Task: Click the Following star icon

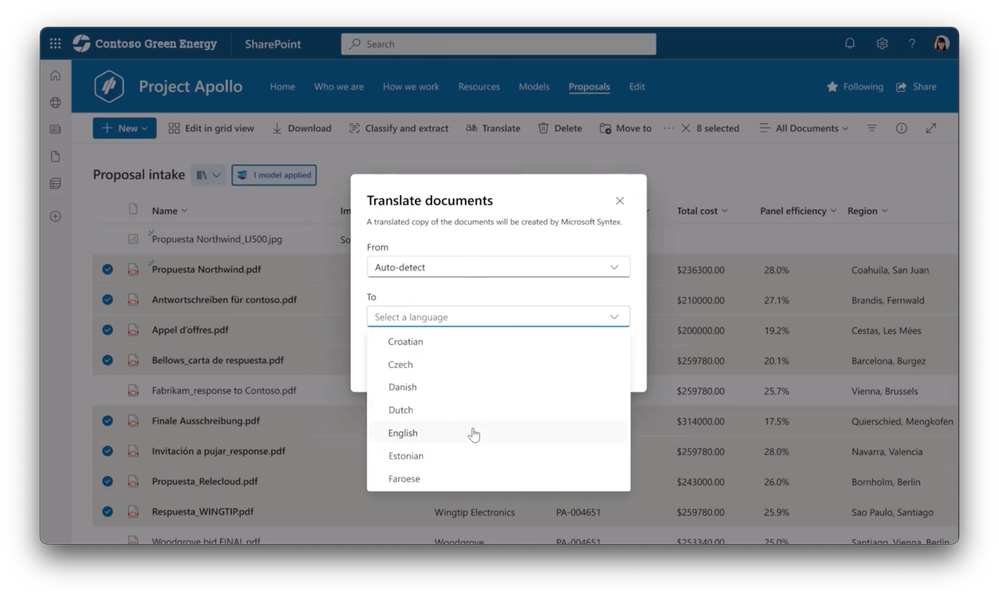Action: pyautogui.click(x=832, y=87)
